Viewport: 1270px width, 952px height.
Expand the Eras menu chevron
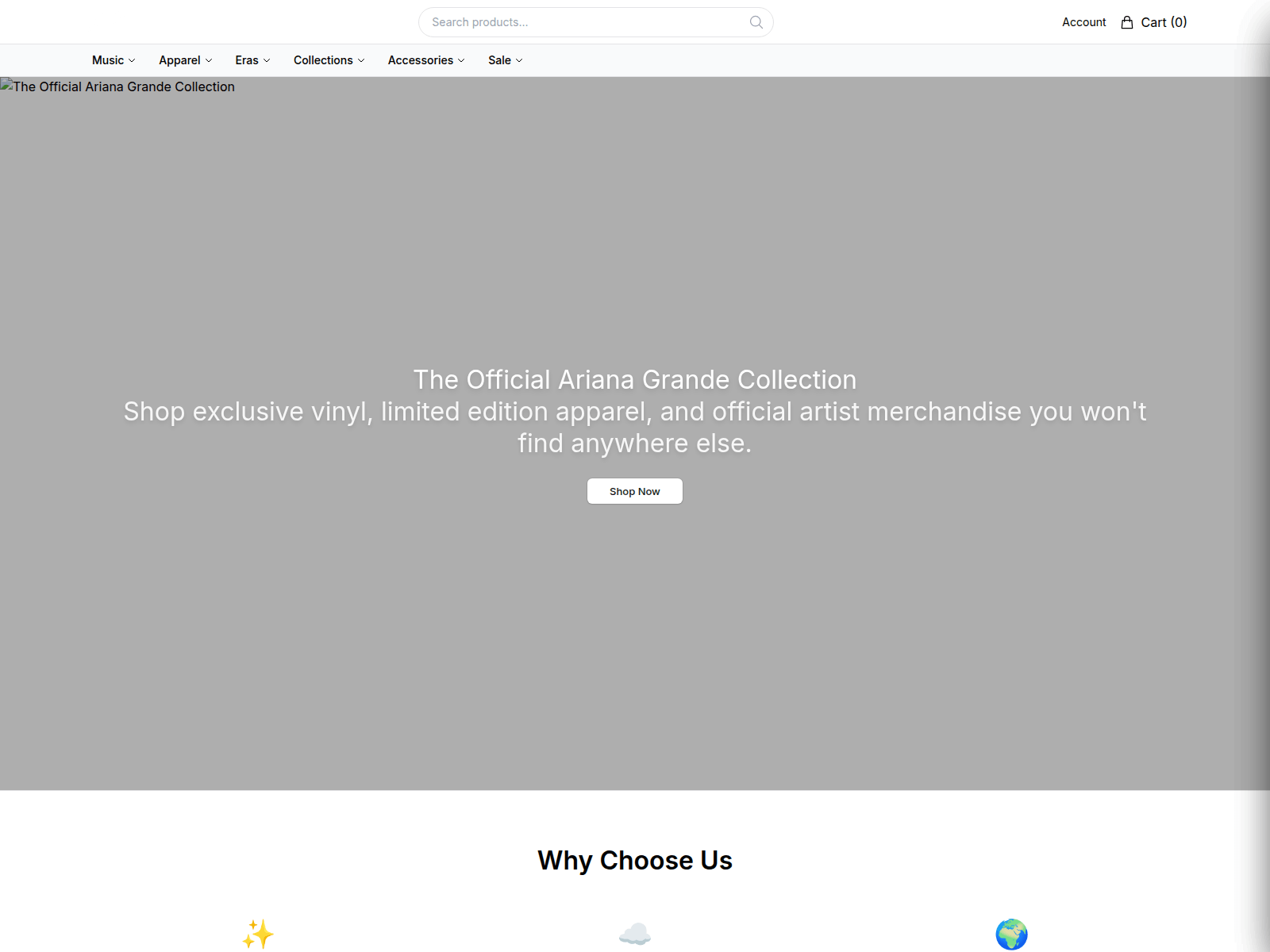pos(267,60)
